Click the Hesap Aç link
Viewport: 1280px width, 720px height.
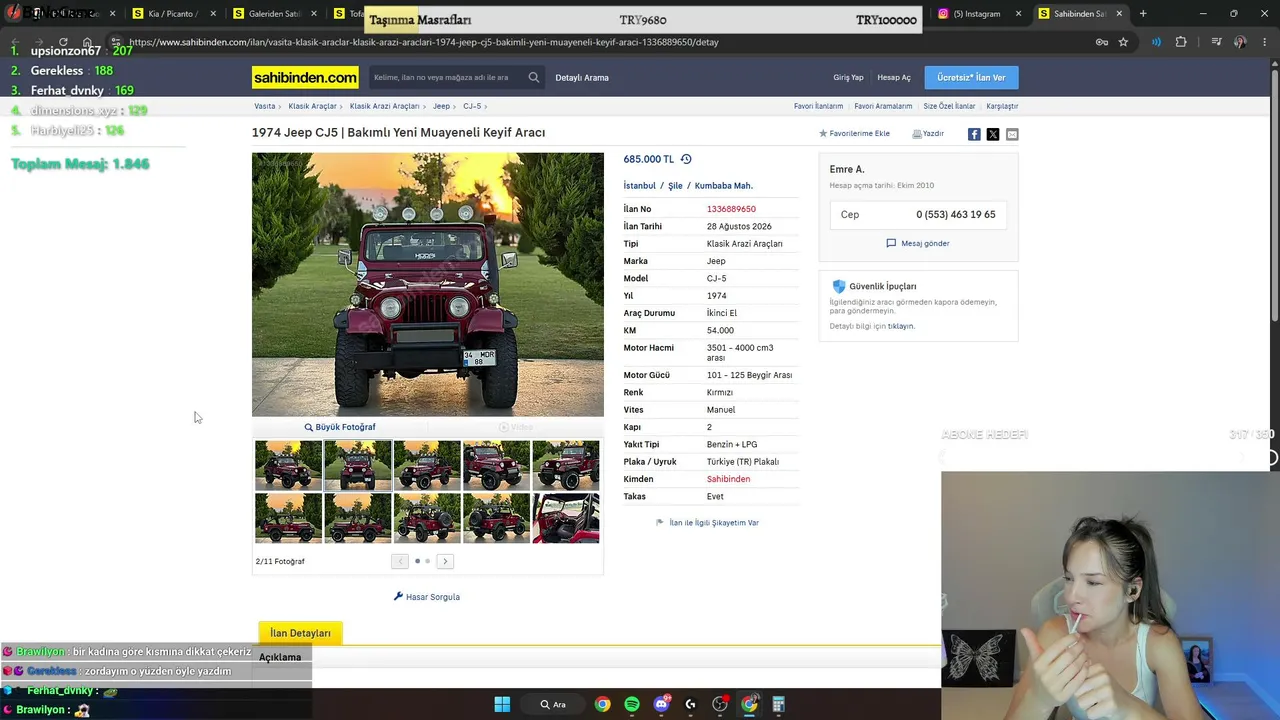click(x=894, y=77)
